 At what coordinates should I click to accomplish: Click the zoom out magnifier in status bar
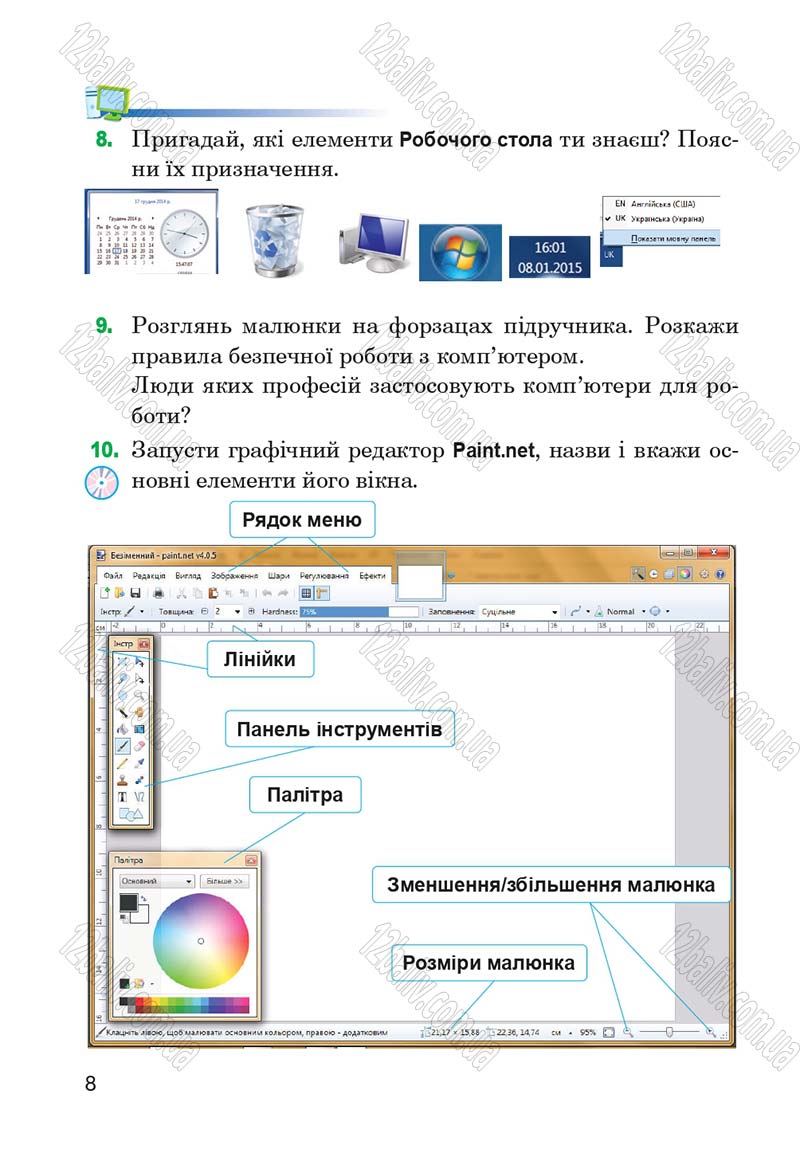[x=628, y=1032]
